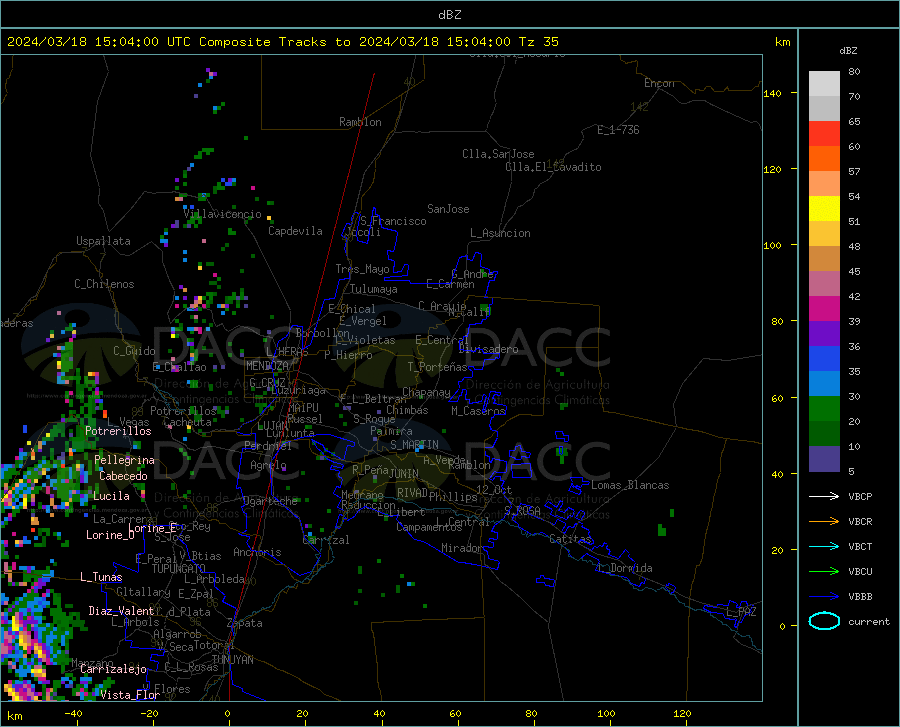The image size is (900, 727).
Task: Click the 'Pellegrina' map label
Action: (x=125, y=460)
